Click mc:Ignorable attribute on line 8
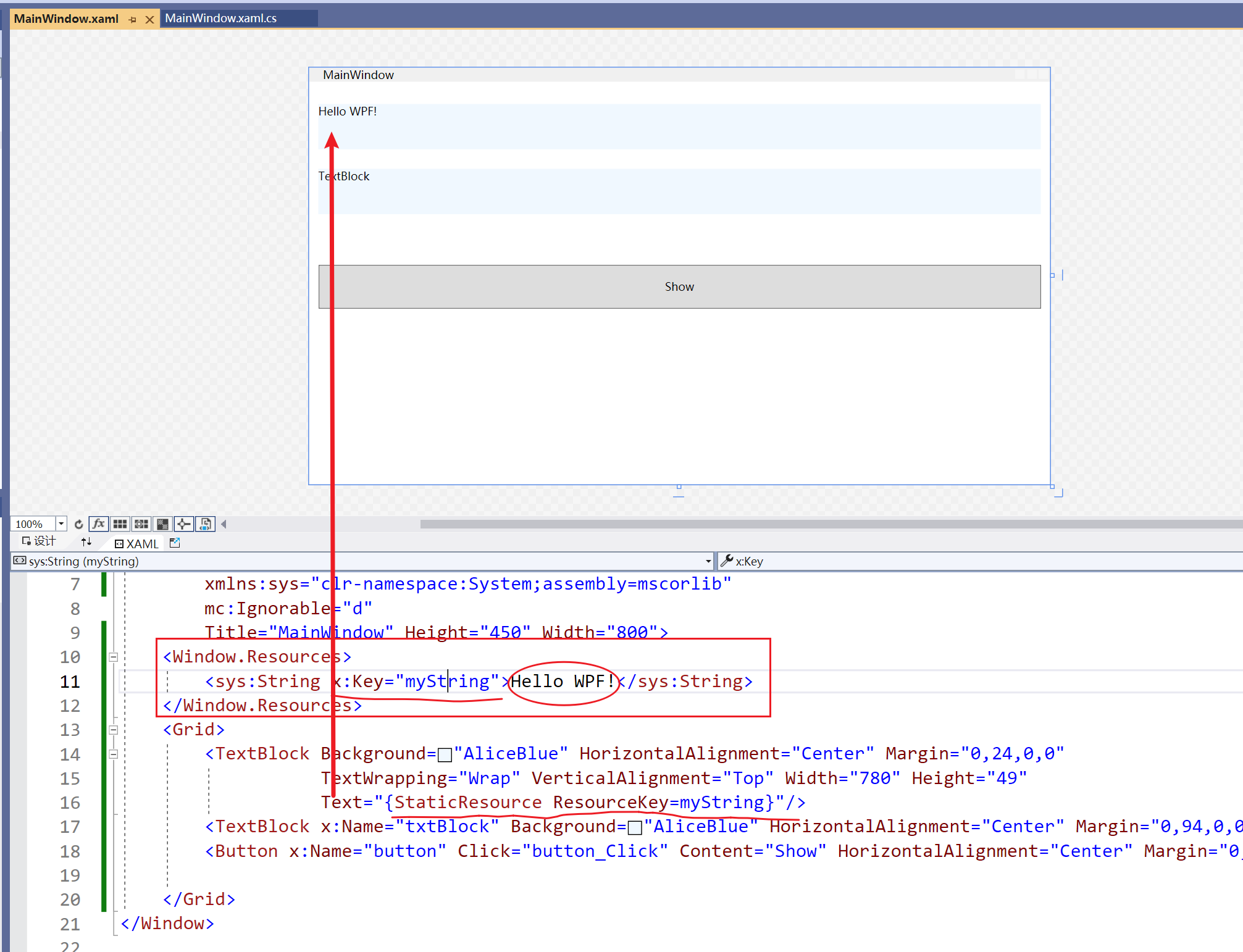The image size is (1243, 952). [x=288, y=609]
